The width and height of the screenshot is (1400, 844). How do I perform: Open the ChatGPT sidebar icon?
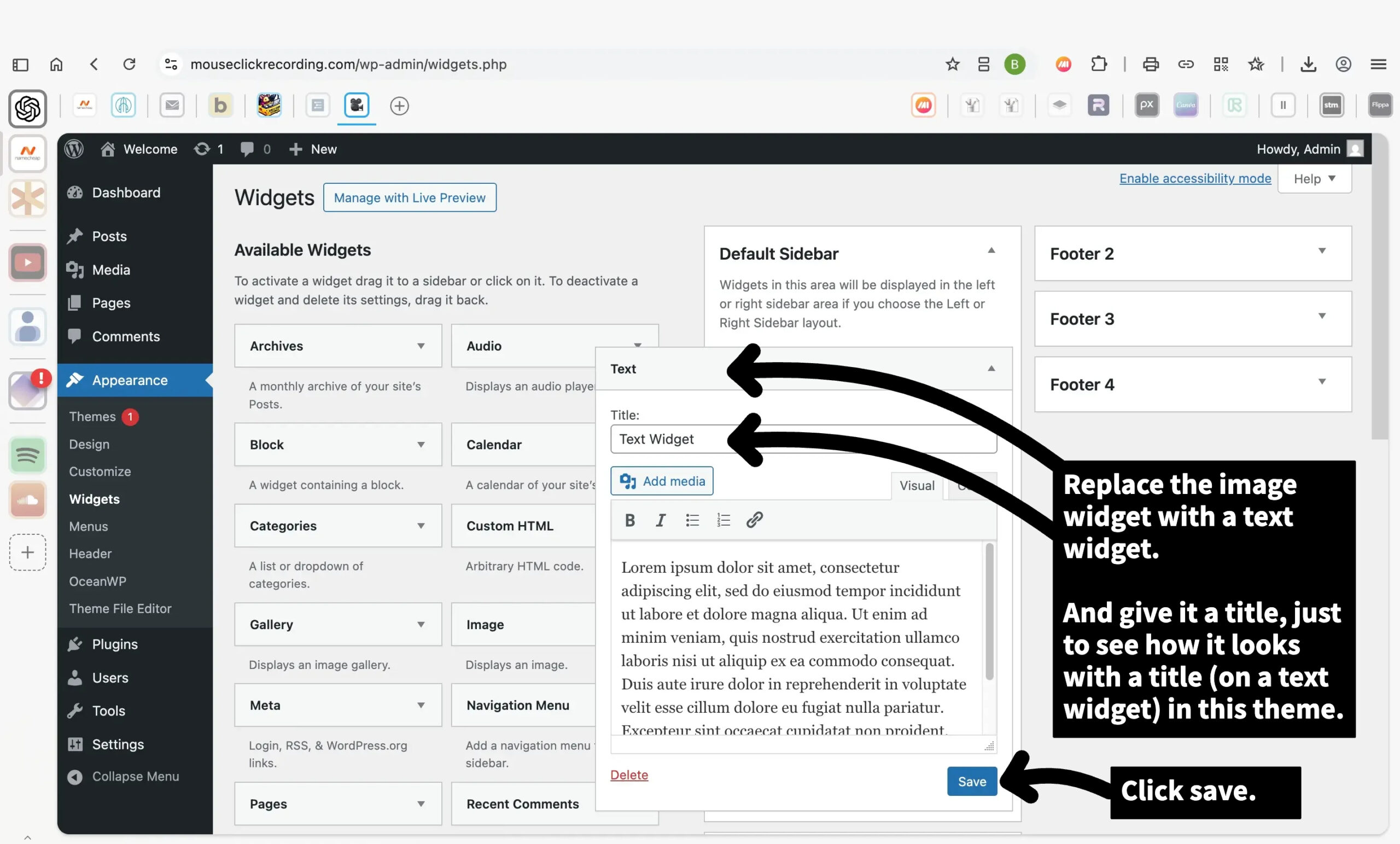click(x=27, y=108)
